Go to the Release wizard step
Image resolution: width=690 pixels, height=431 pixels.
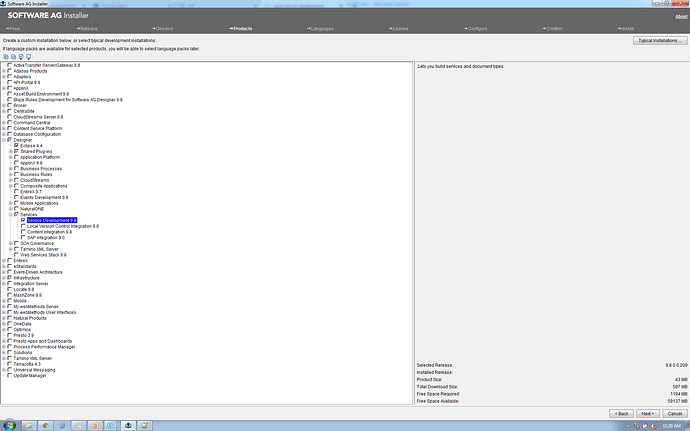pyautogui.click(x=87, y=29)
